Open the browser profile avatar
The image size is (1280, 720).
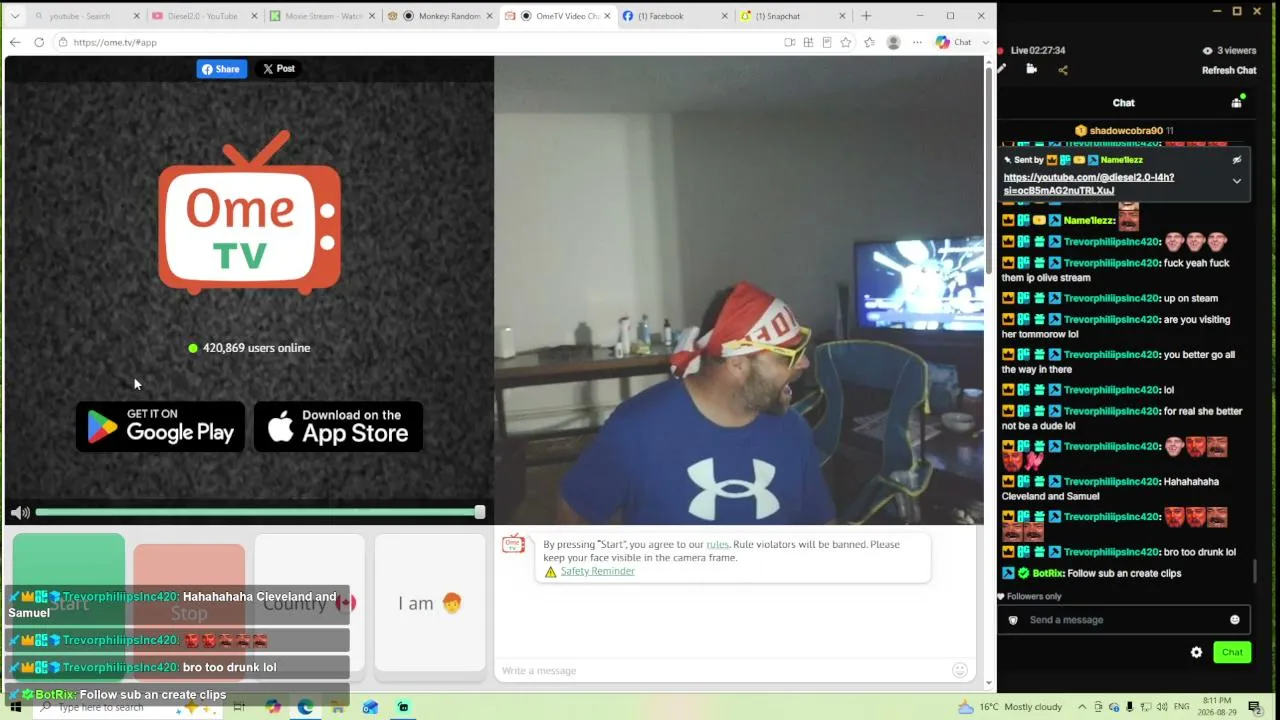pos(893,42)
